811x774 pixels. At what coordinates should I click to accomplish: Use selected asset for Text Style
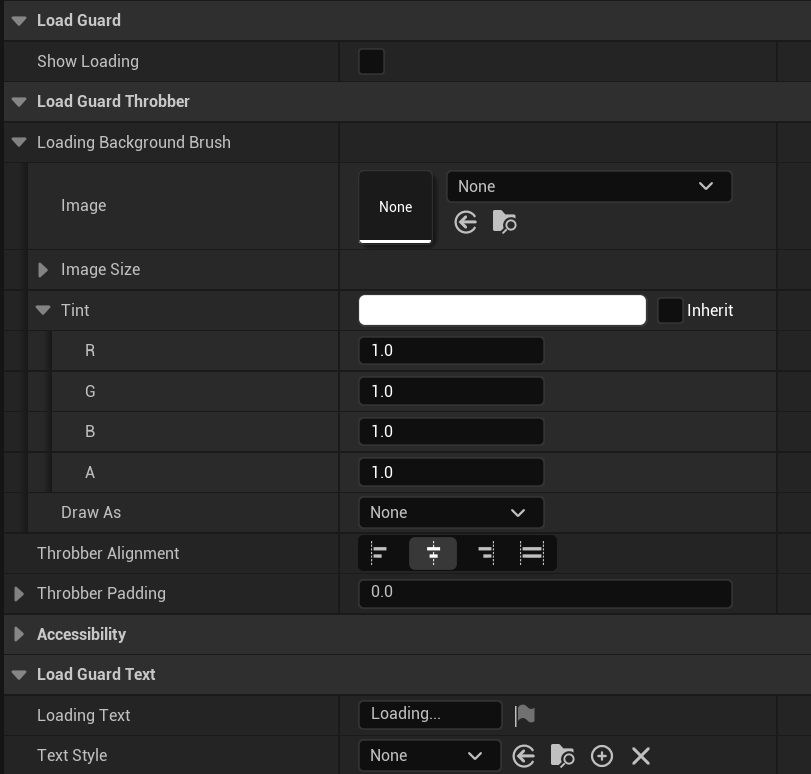coord(523,756)
